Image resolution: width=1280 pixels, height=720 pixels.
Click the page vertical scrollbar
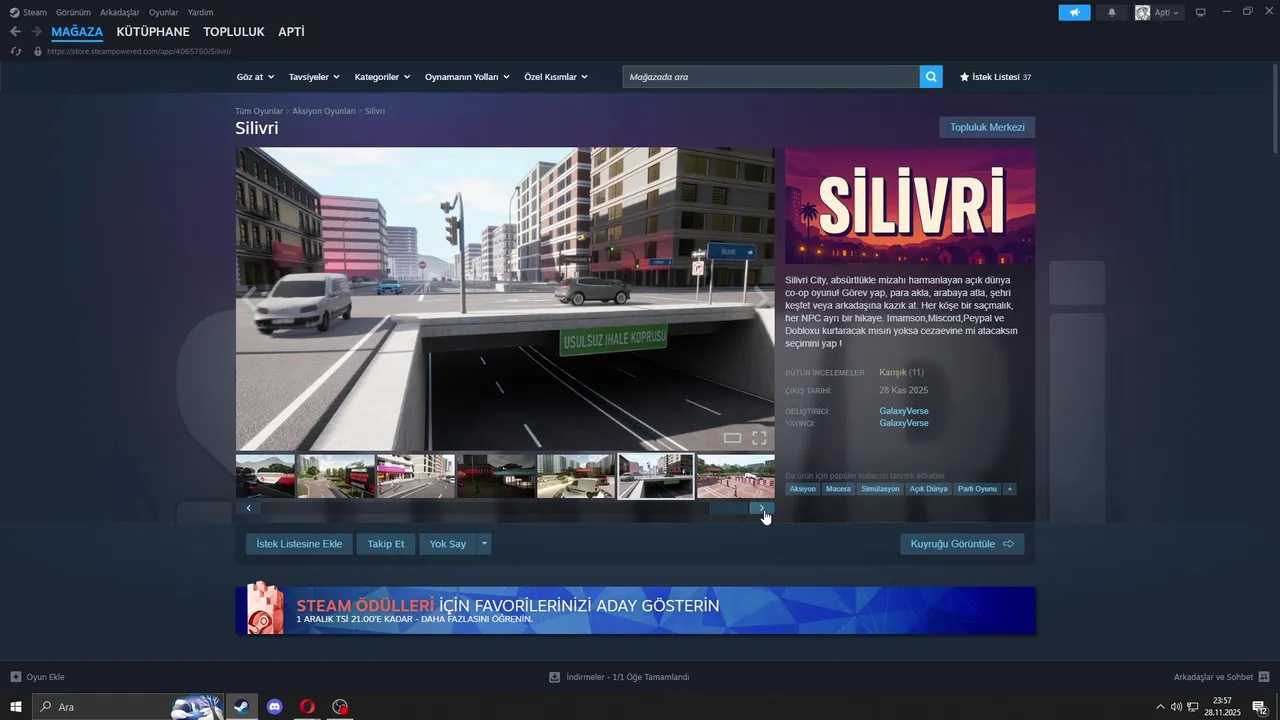pyautogui.click(x=1275, y=108)
